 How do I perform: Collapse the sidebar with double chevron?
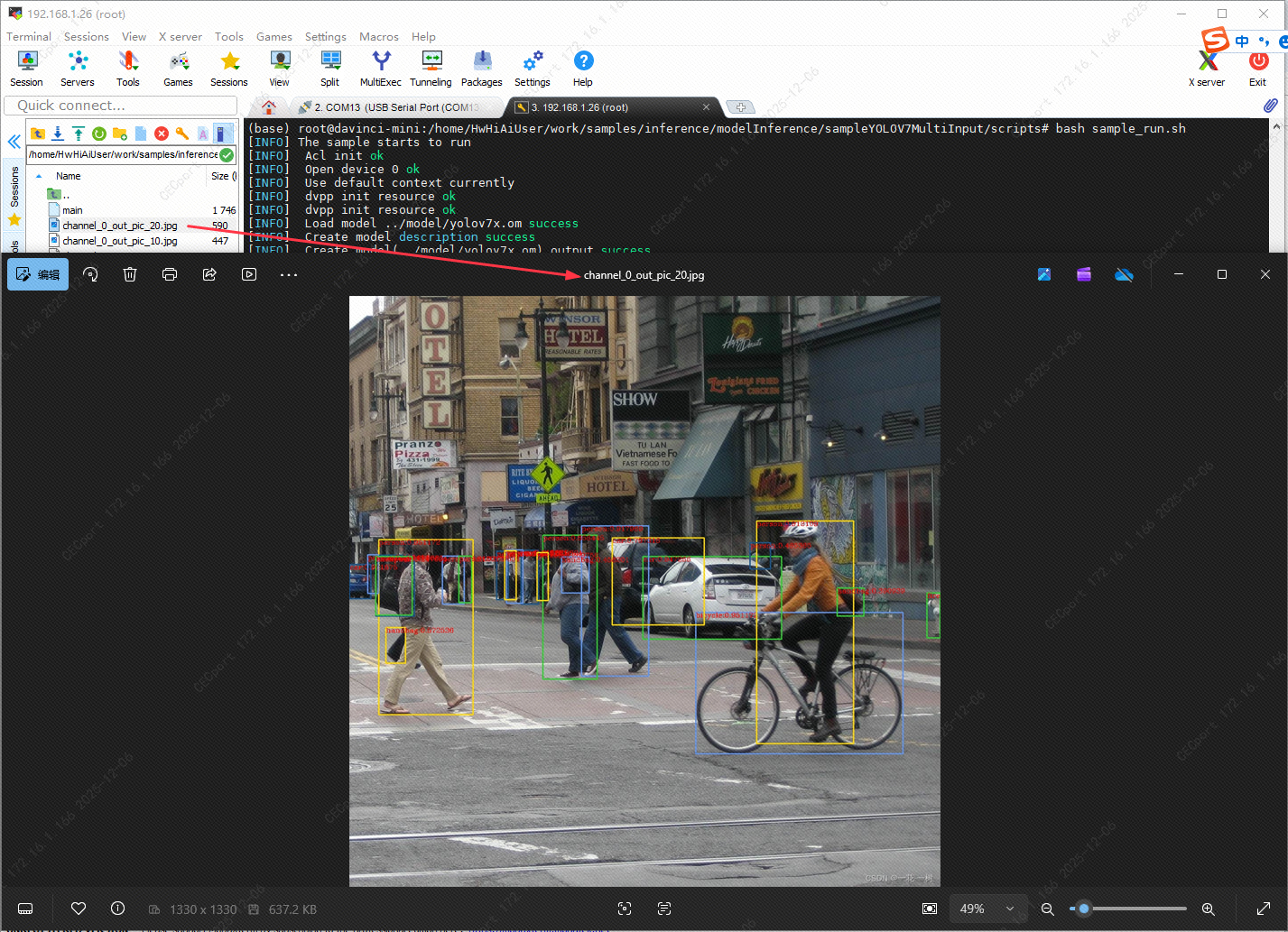14,142
